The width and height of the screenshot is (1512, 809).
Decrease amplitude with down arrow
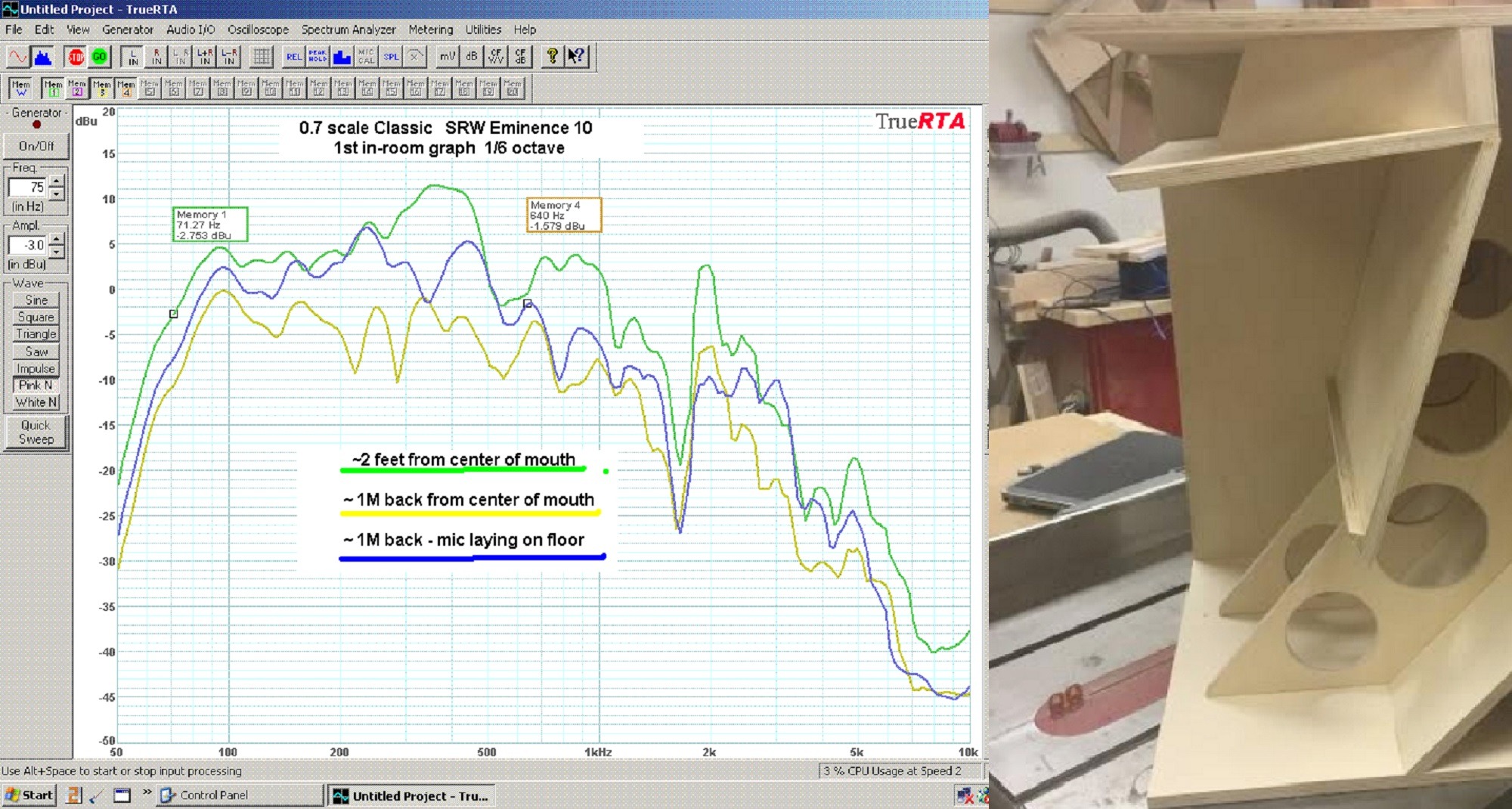(x=56, y=251)
